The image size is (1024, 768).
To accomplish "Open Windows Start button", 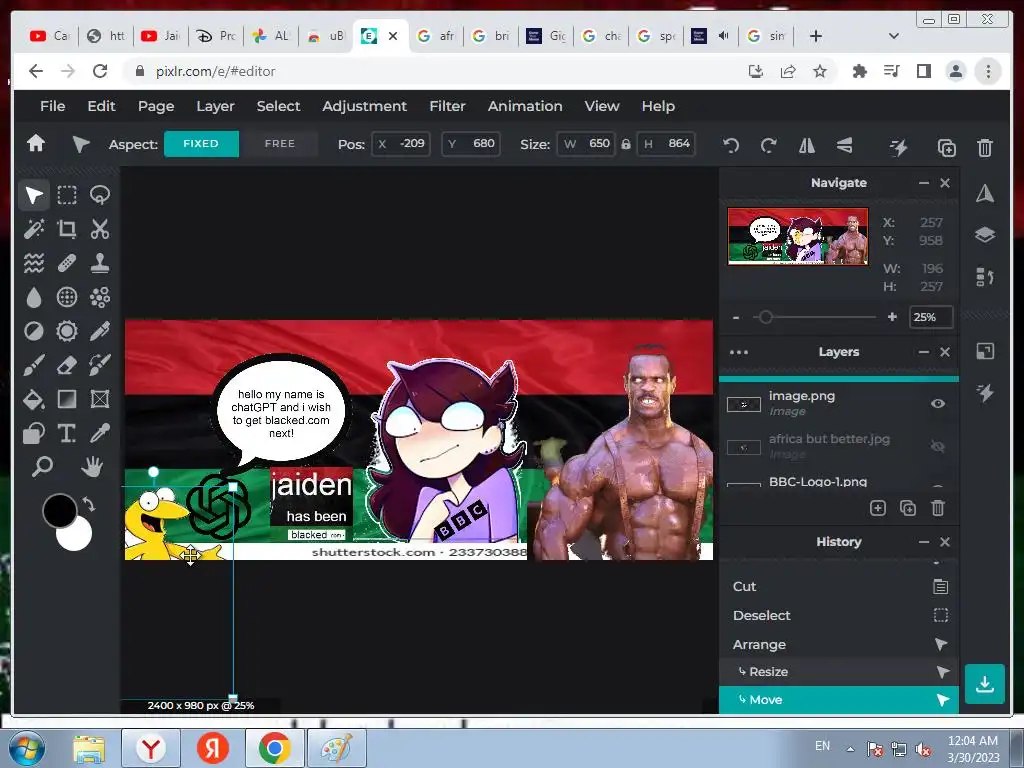I will (x=25, y=748).
